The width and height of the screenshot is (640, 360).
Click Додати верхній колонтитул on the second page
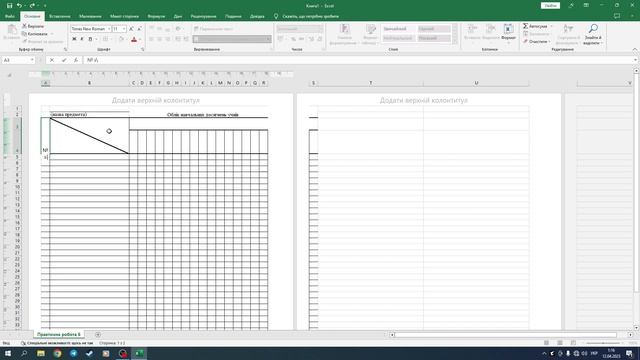click(424, 100)
